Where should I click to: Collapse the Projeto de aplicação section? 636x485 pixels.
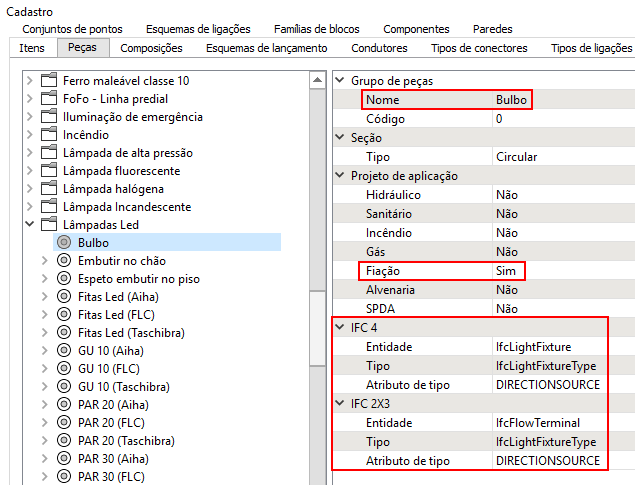[x=341, y=176]
